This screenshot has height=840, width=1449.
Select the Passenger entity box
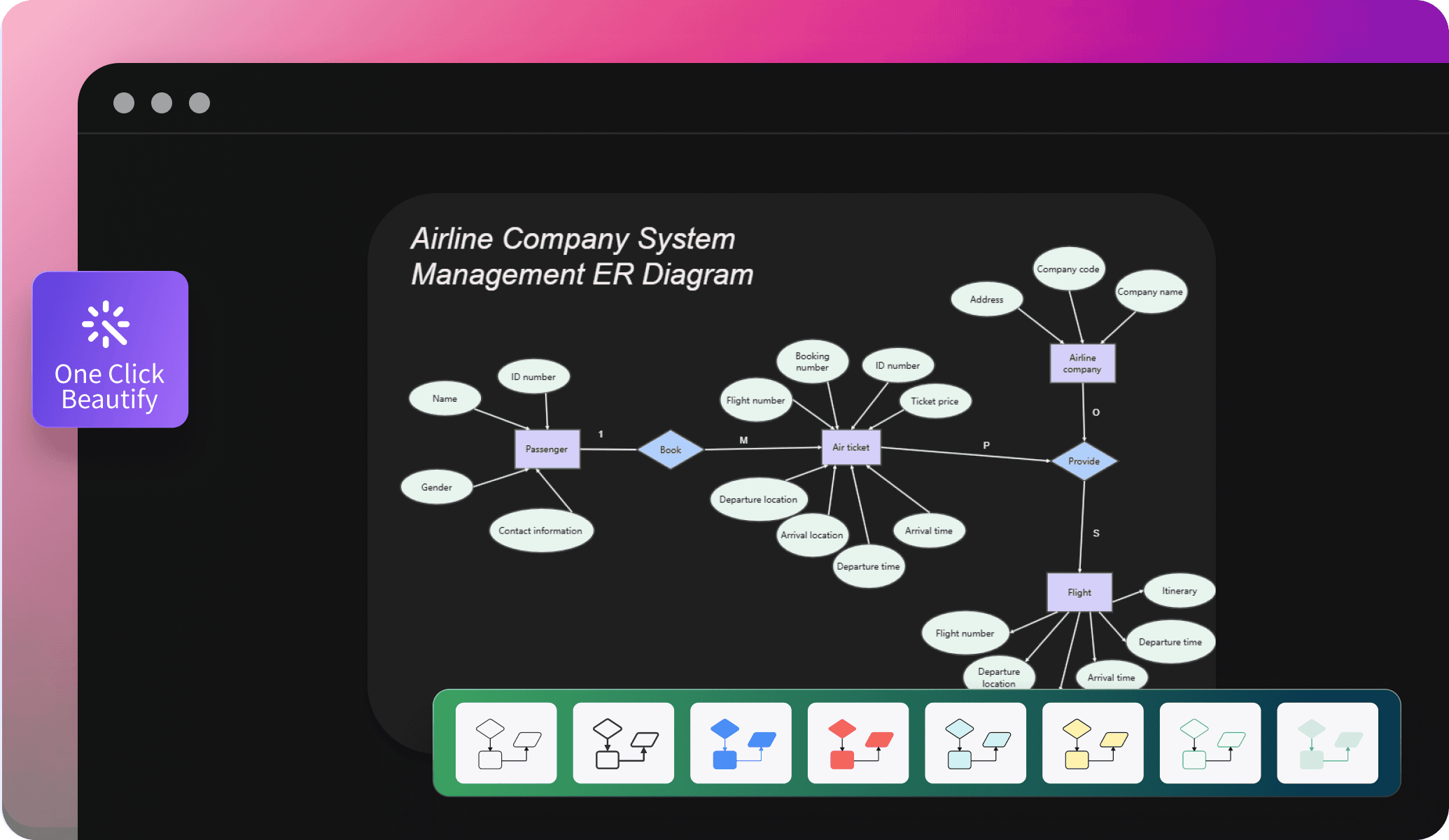[x=547, y=449]
